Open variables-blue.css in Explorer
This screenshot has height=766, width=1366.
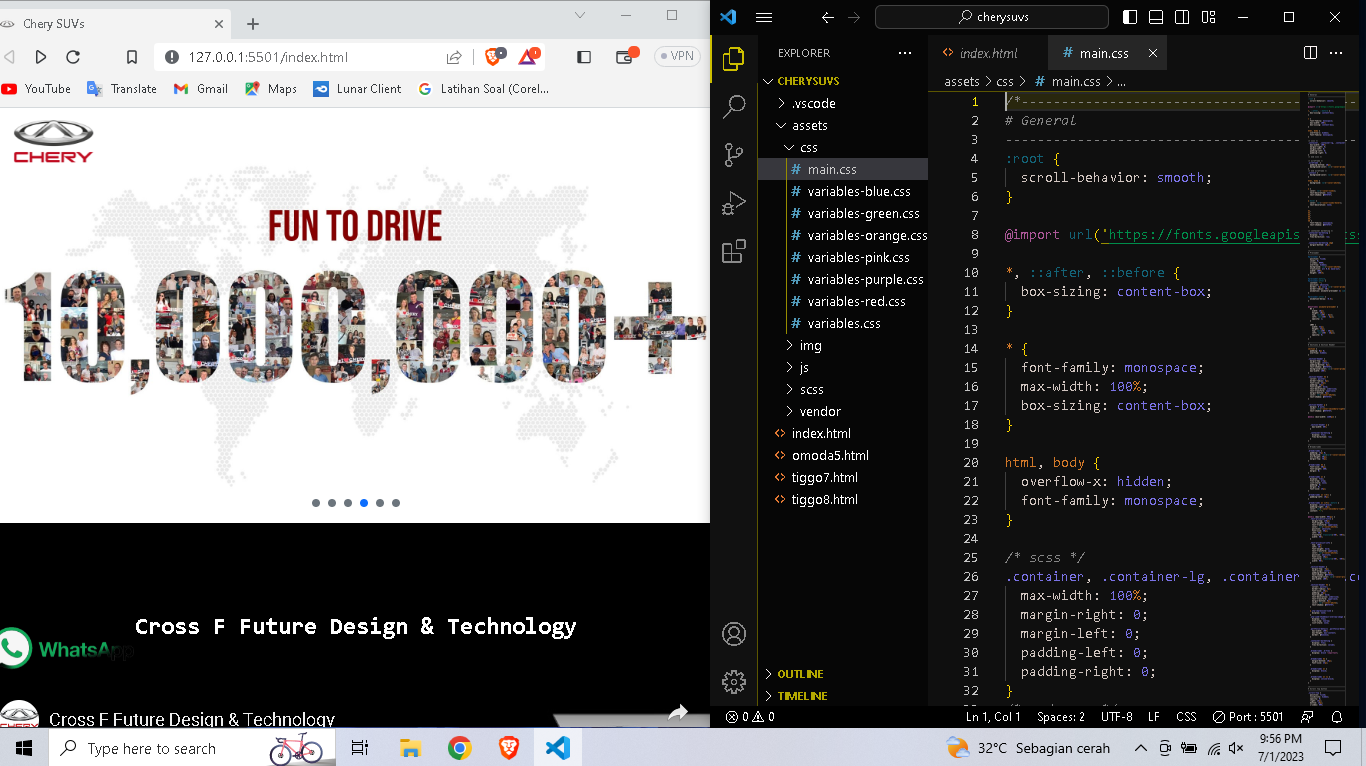(843, 191)
